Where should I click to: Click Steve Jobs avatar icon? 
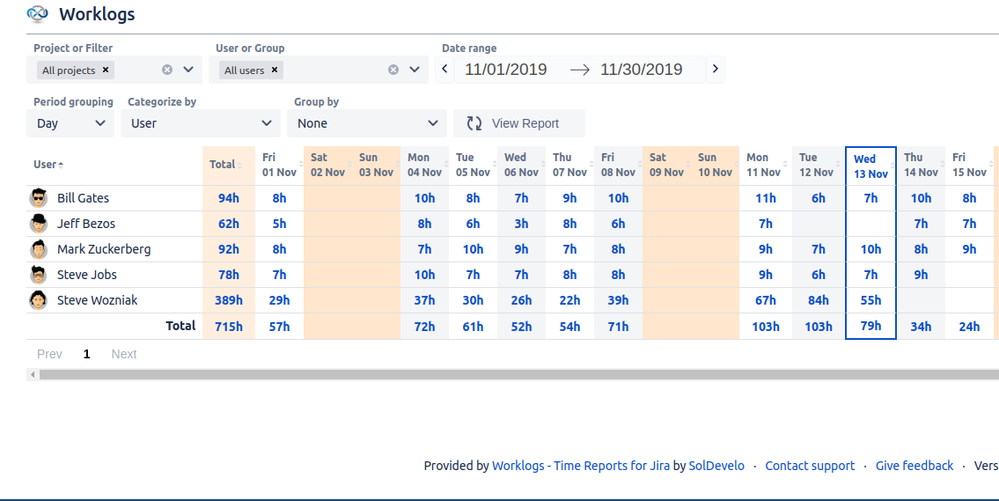38,275
